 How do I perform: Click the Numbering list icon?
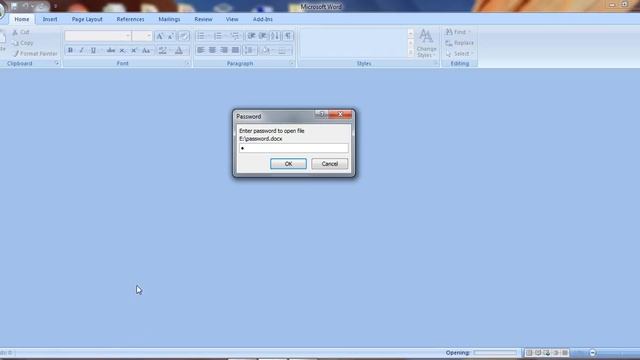point(218,36)
